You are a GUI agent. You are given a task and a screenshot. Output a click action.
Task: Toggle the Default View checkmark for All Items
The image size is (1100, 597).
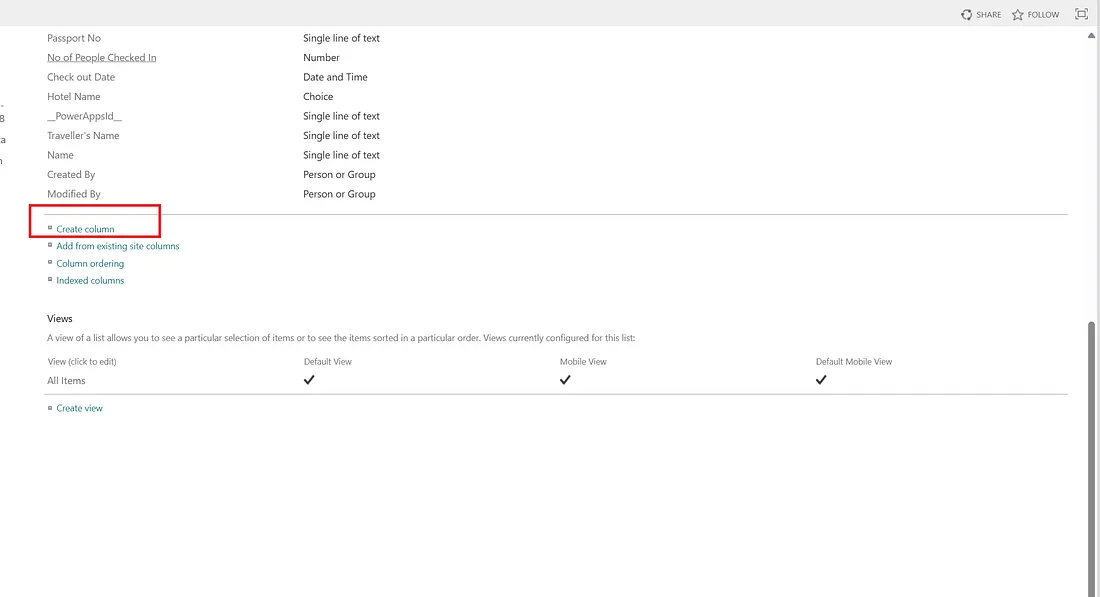coord(310,380)
